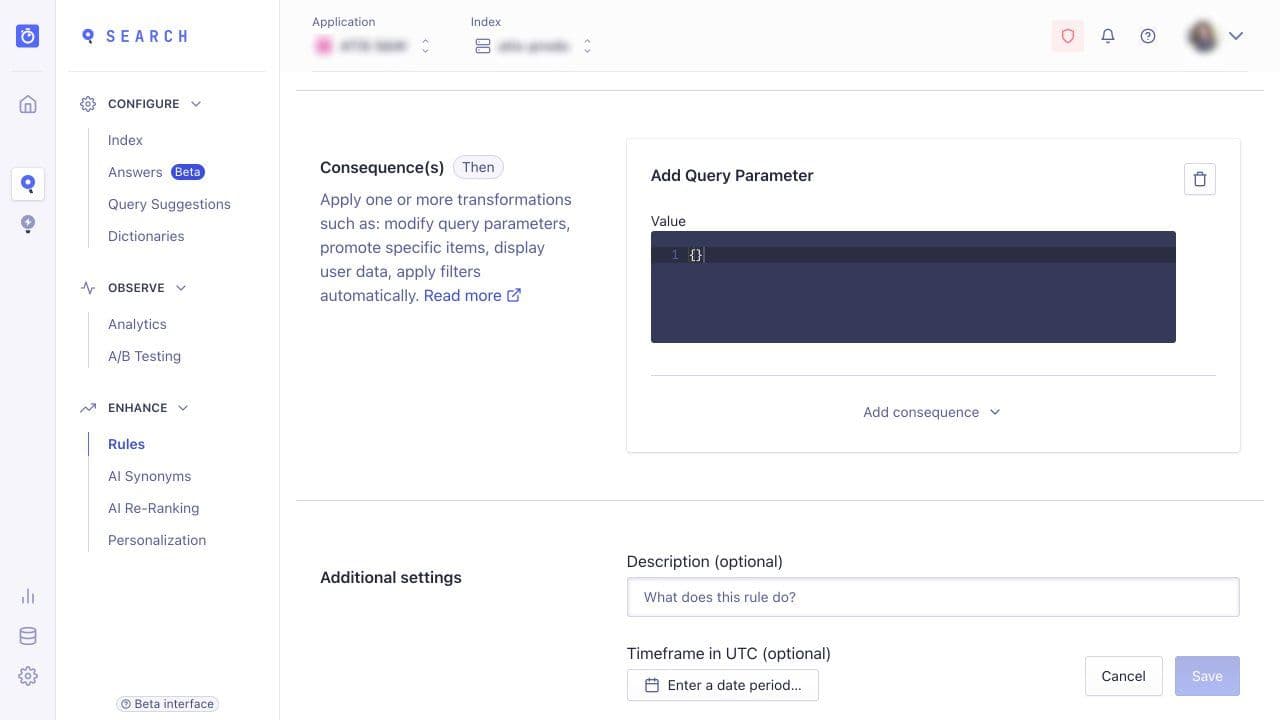Click the Enhance trend arrow icon
Image resolution: width=1280 pixels, height=720 pixels.
click(88, 408)
